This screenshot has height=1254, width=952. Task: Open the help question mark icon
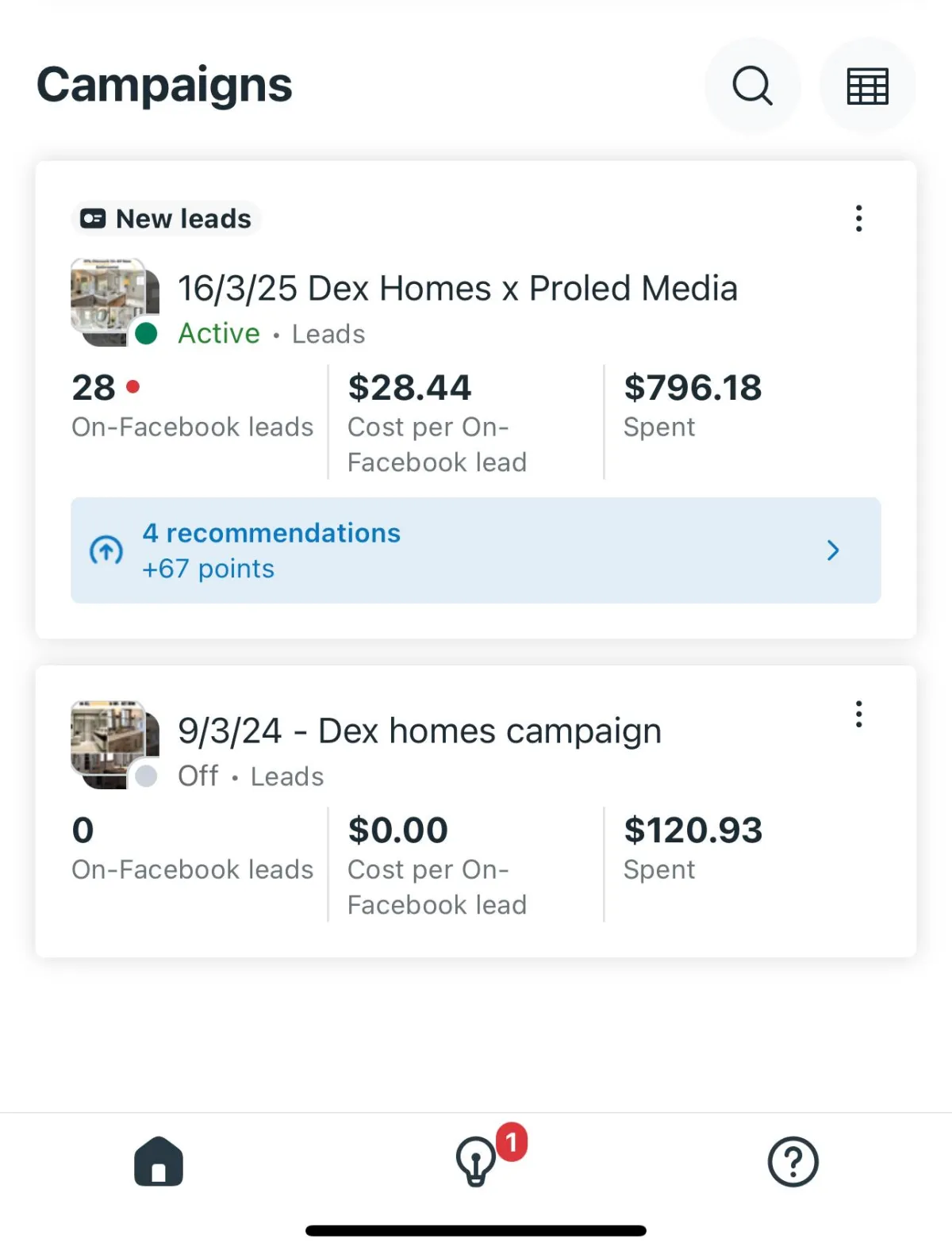pyautogui.click(x=793, y=1162)
